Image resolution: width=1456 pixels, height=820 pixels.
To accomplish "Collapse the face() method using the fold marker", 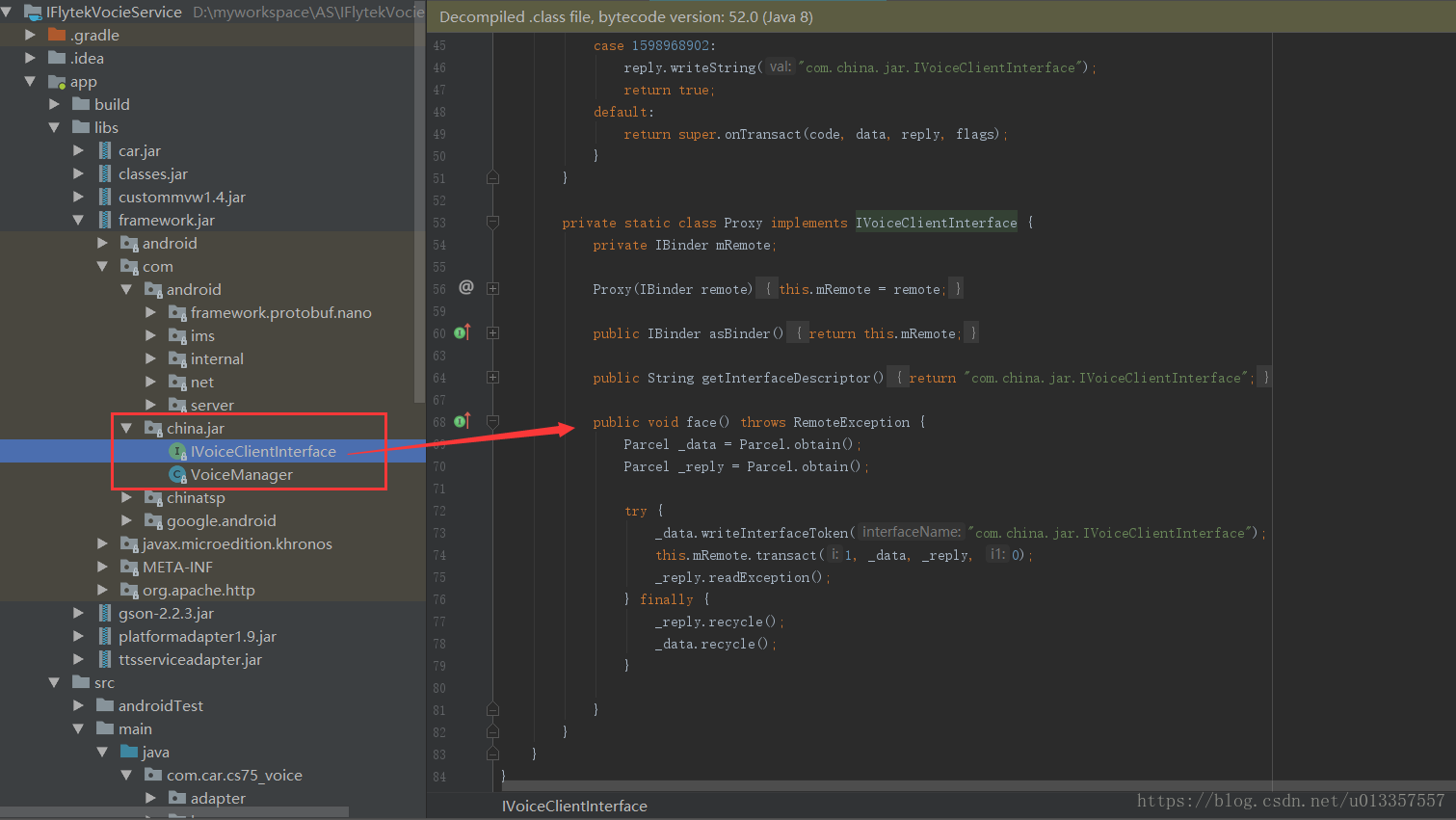I will click(492, 421).
